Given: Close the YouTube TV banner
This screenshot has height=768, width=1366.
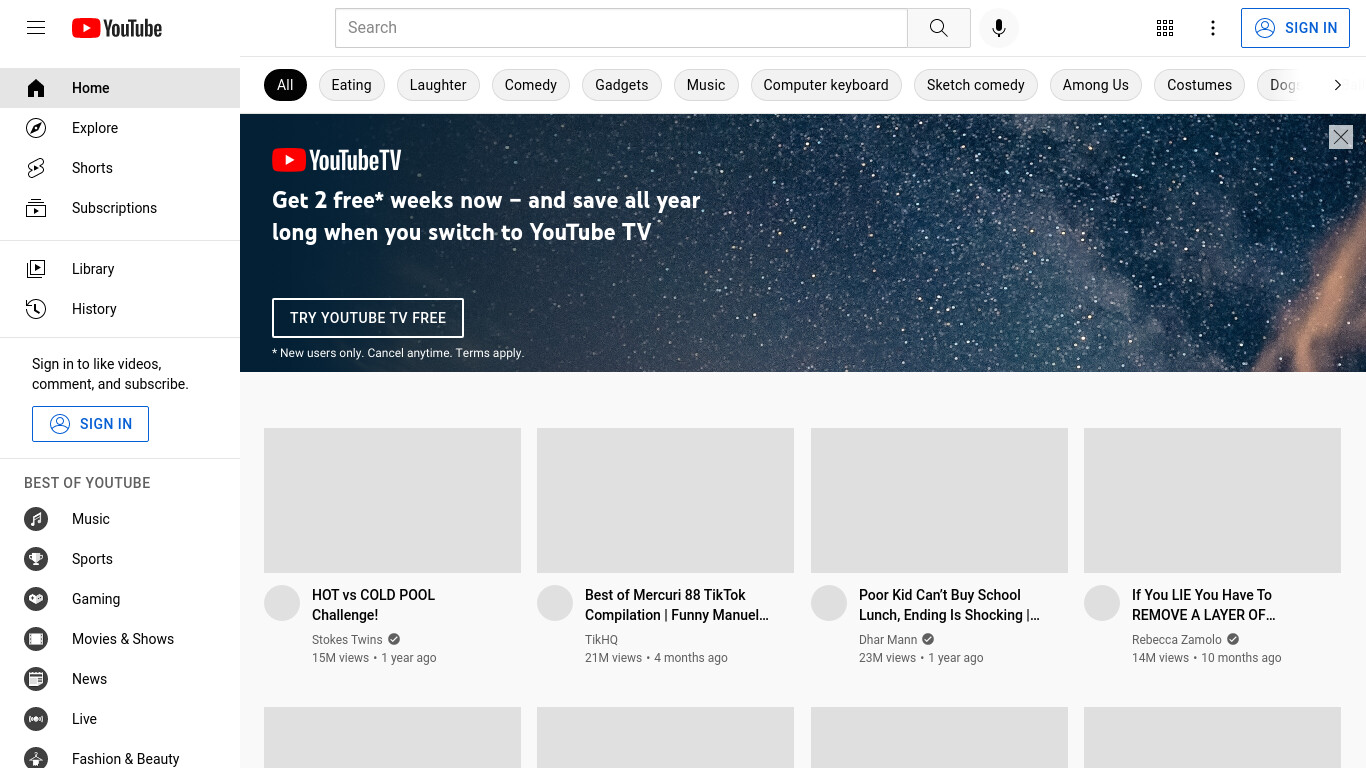Looking at the screenshot, I should tap(1341, 137).
